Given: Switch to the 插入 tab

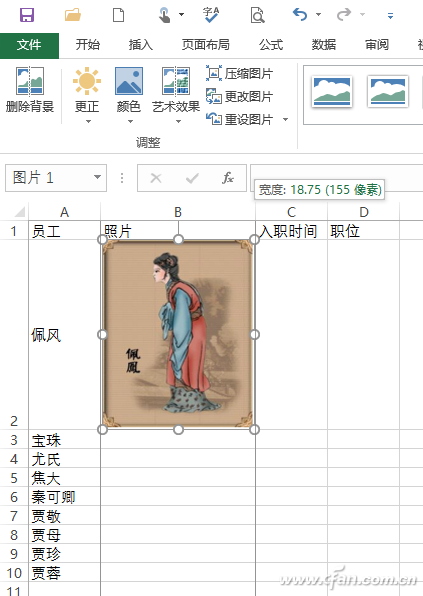Looking at the screenshot, I should click(x=141, y=45).
